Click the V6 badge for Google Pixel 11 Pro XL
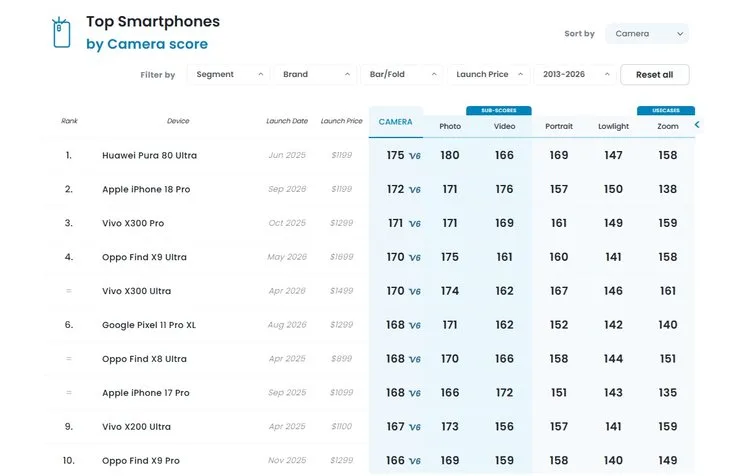 (415, 326)
